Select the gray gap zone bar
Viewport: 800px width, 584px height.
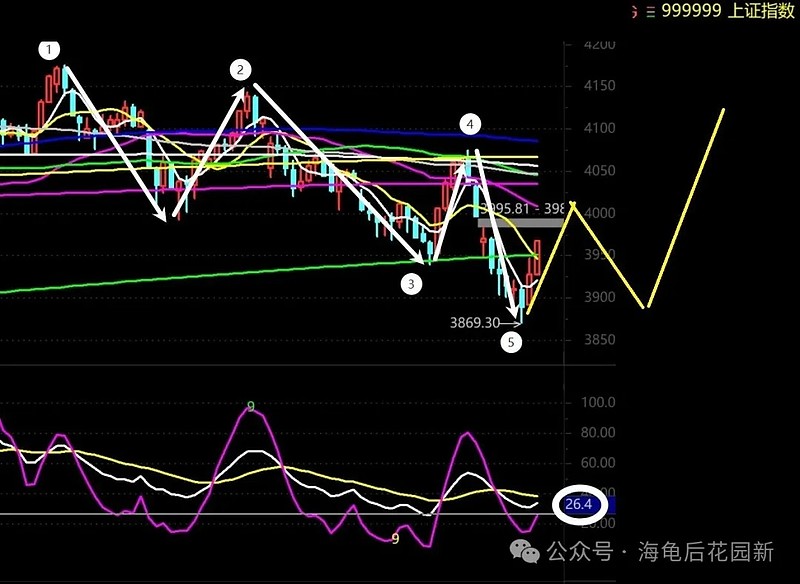click(x=520, y=223)
